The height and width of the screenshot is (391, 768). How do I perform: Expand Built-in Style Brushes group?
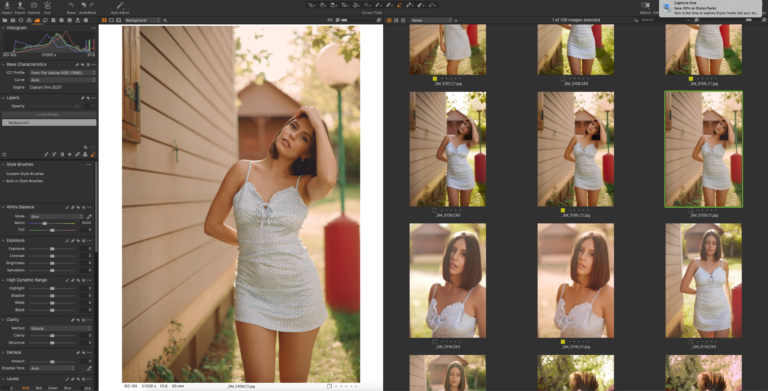click(3, 181)
